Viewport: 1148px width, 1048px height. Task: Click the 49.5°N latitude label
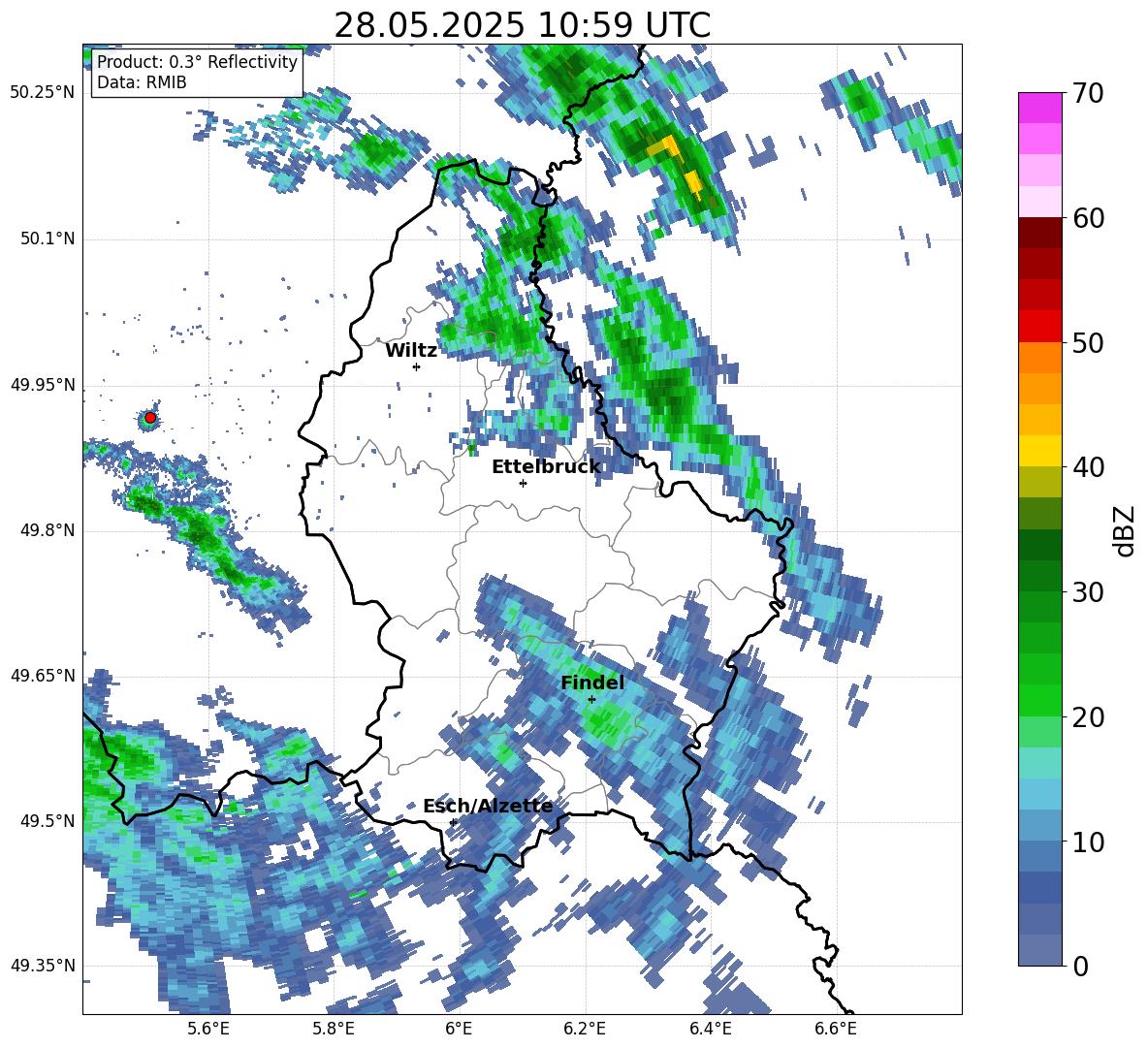[48, 821]
